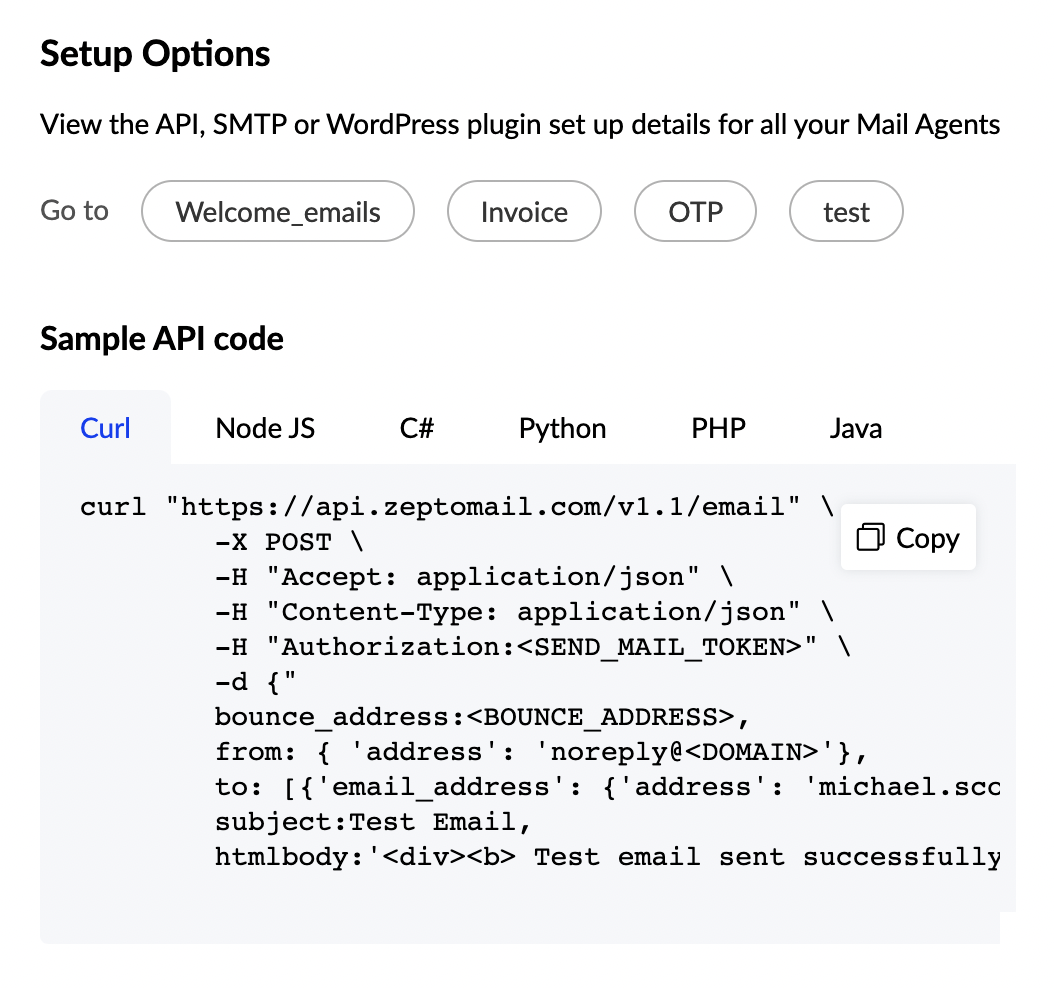The width and height of the screenshot is (1054, 988).
Task: Select the Java code sample tab
Action: (855, 427)
